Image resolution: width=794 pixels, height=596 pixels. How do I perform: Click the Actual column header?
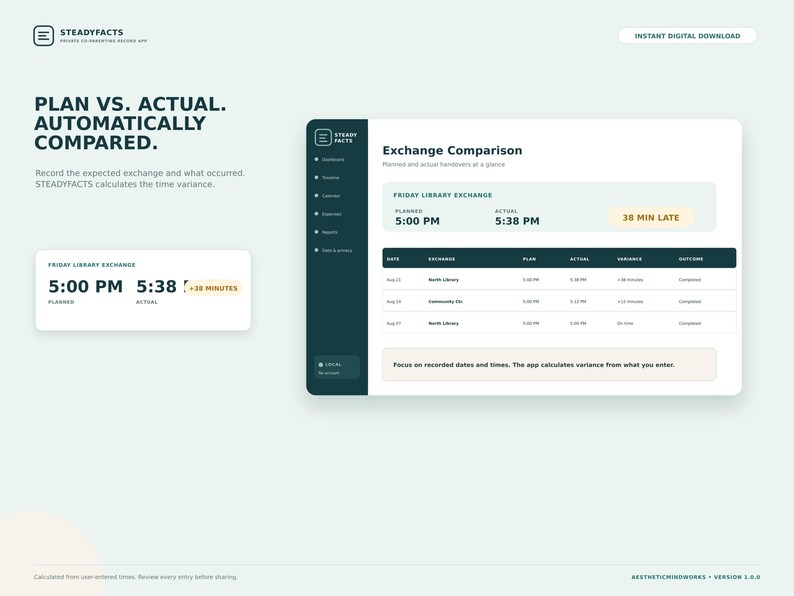pyautogui.click(x=579, y=259)
